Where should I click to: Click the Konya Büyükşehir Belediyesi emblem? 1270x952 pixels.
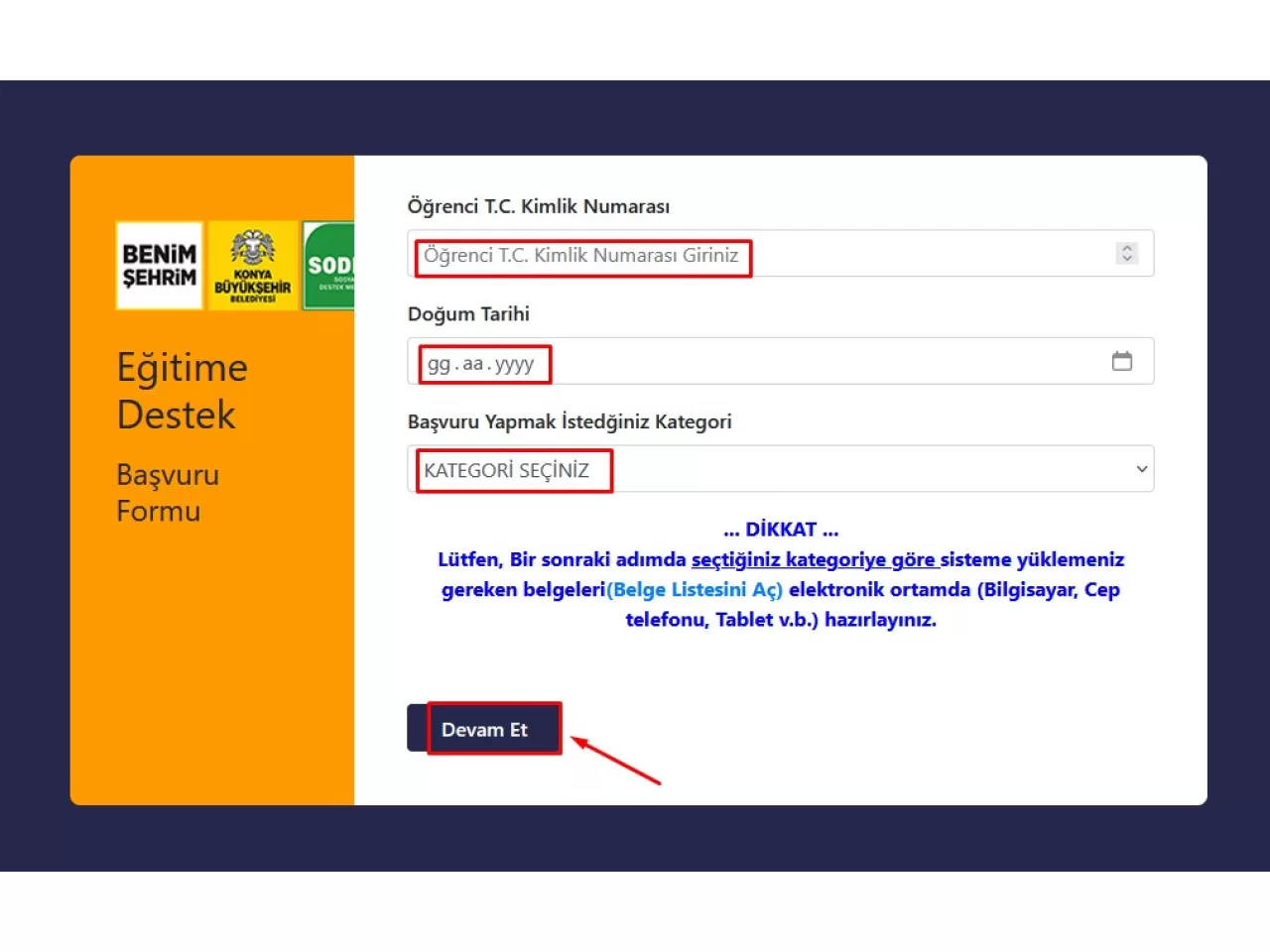click(253, 266)
